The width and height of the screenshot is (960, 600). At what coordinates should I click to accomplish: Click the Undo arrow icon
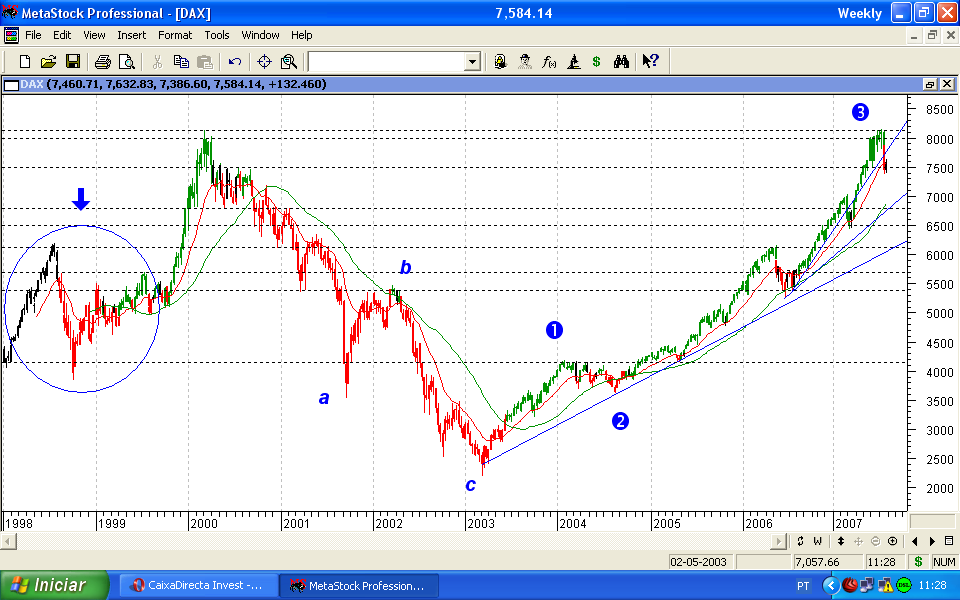(x=234, y=61)
